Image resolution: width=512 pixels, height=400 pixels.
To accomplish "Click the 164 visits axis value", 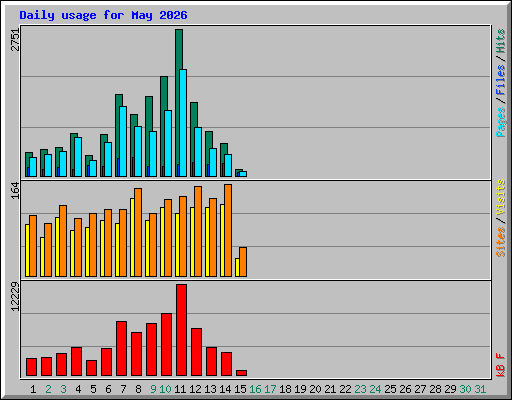I will pos(15,191).
